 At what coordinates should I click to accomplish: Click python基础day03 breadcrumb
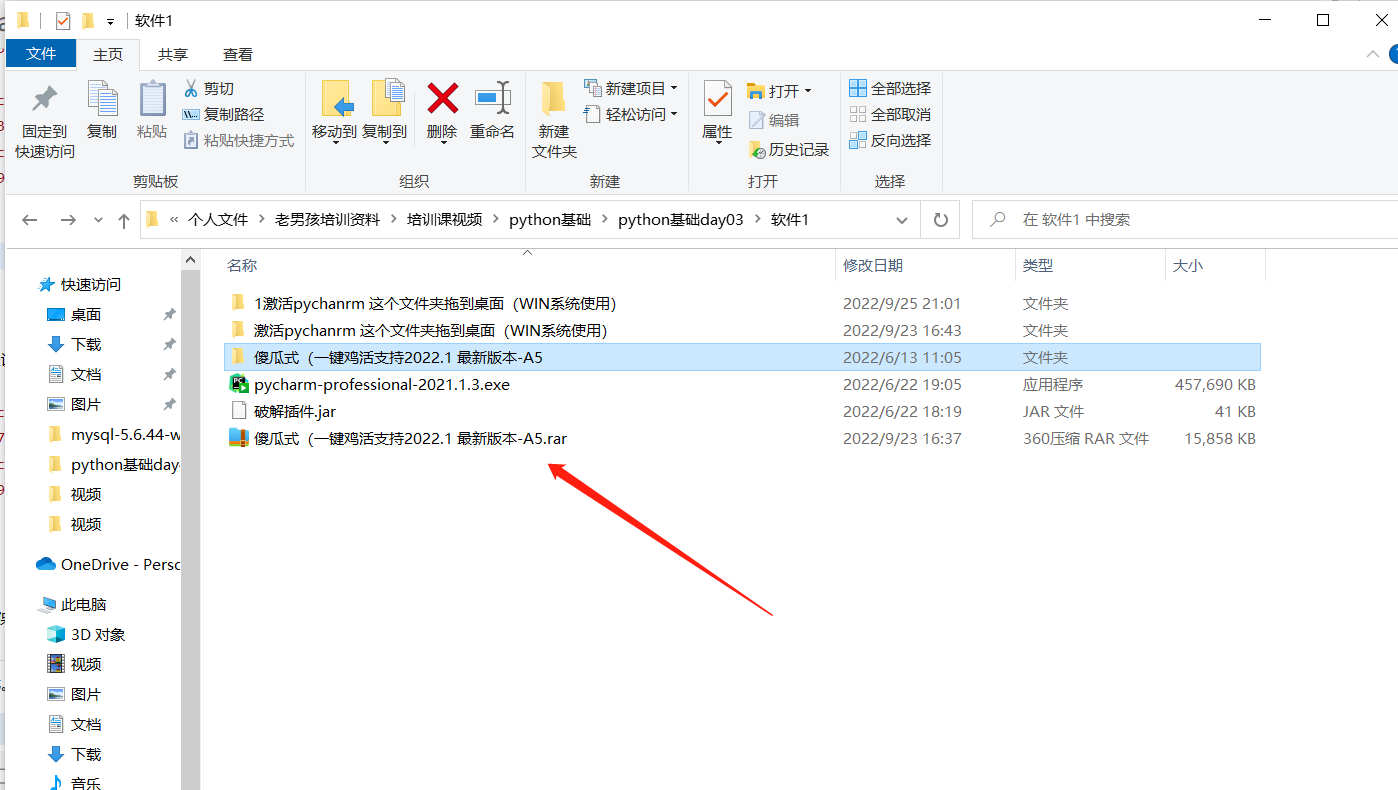click(681, 220)
